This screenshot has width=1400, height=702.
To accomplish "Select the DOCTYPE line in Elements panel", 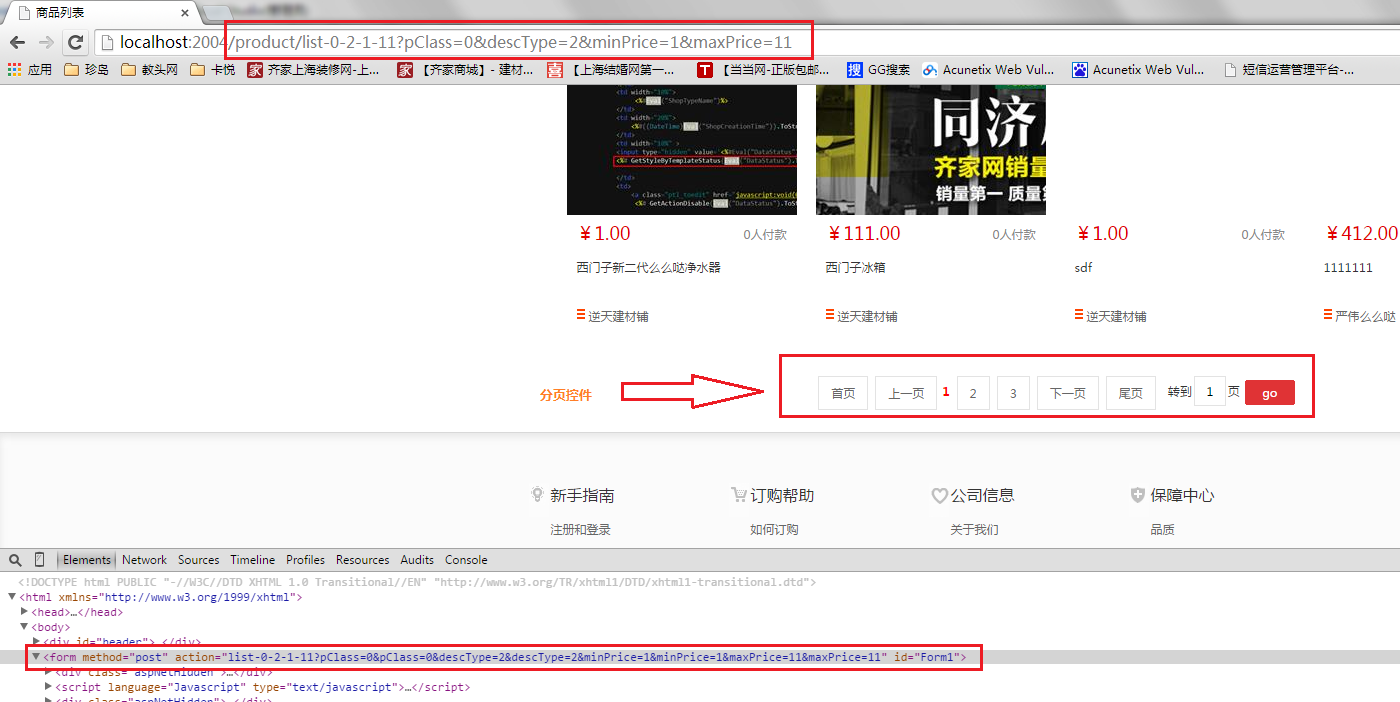I will click(x=417, y=582).
